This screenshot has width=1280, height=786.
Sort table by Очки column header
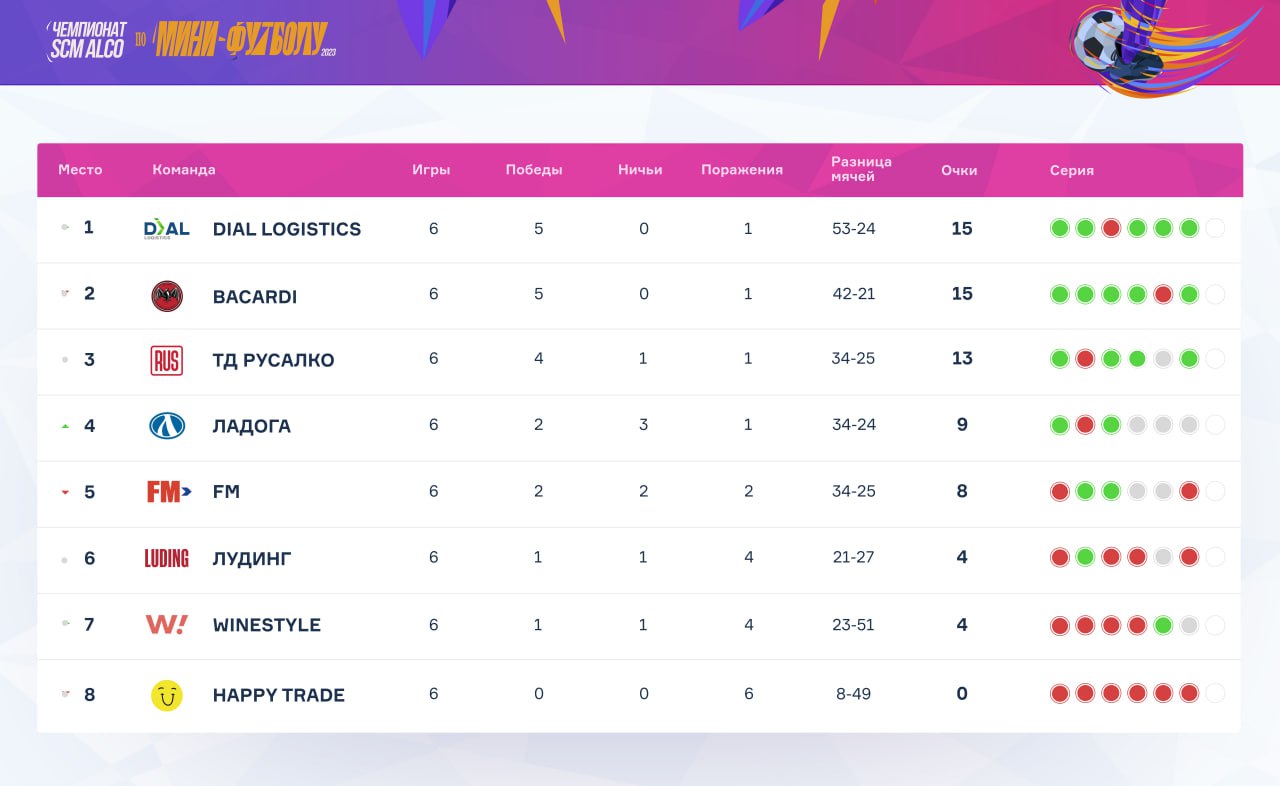point(959,170)
